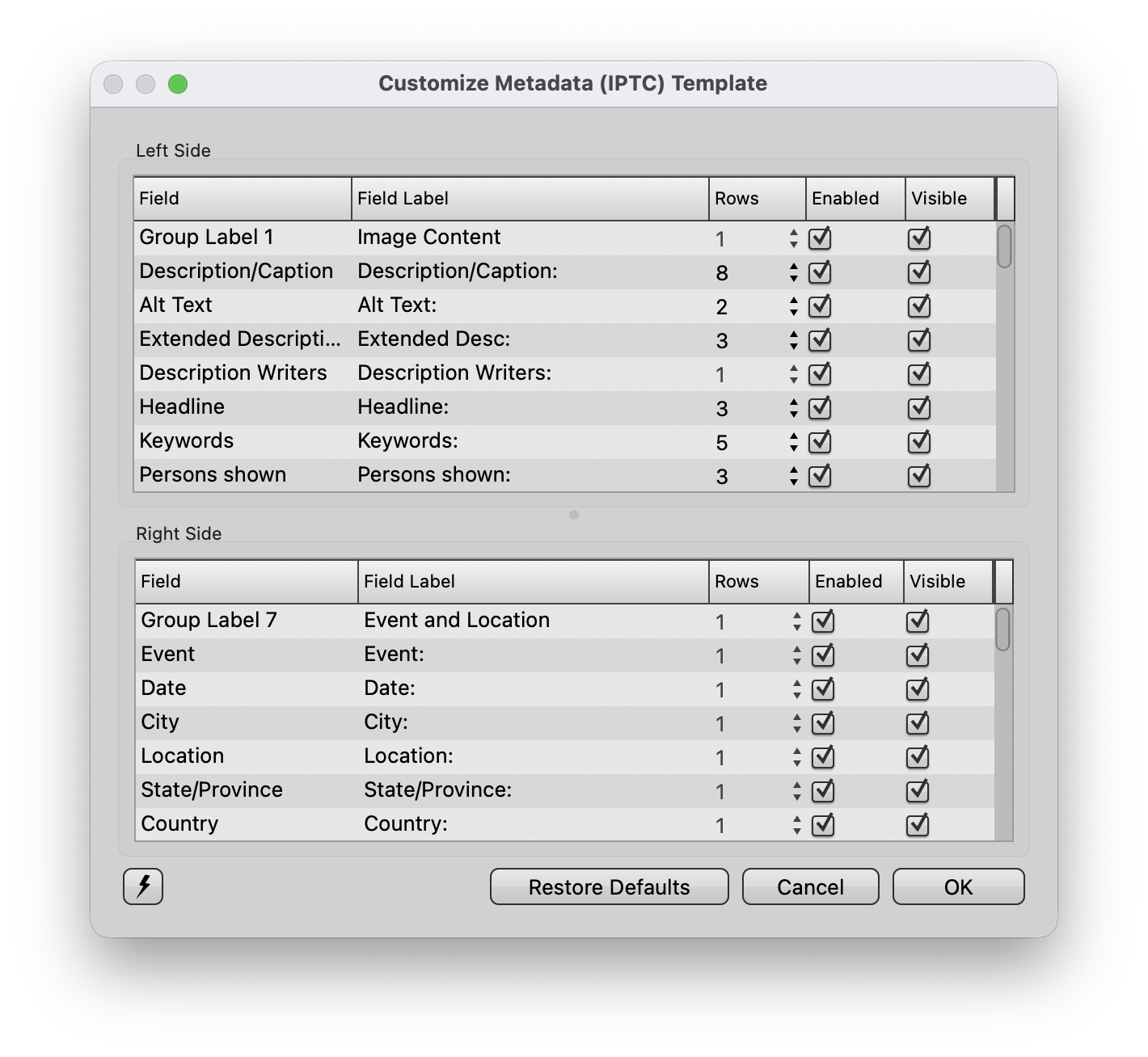The height and width of the screenshot is (1057, 1148).
Task: Toggle Enabled checkbox for Date row
Action: pyautogui.click(x=823, y=689)
